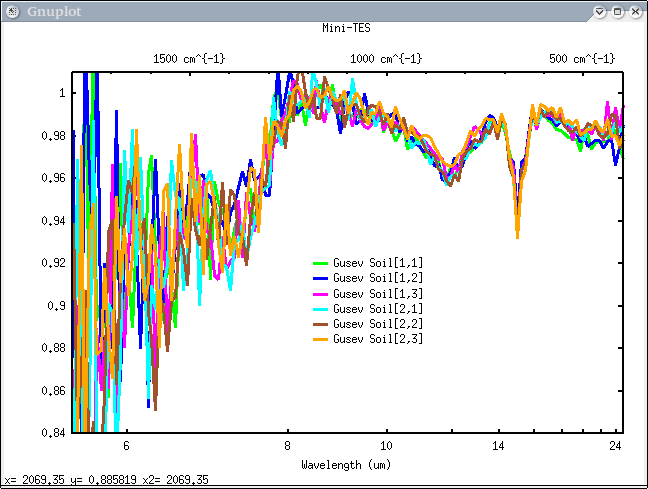Image resolution: width=648 pixels, height=489 pixels.
Task: Maximize the Gnuplot window
Action: (617, 12)
